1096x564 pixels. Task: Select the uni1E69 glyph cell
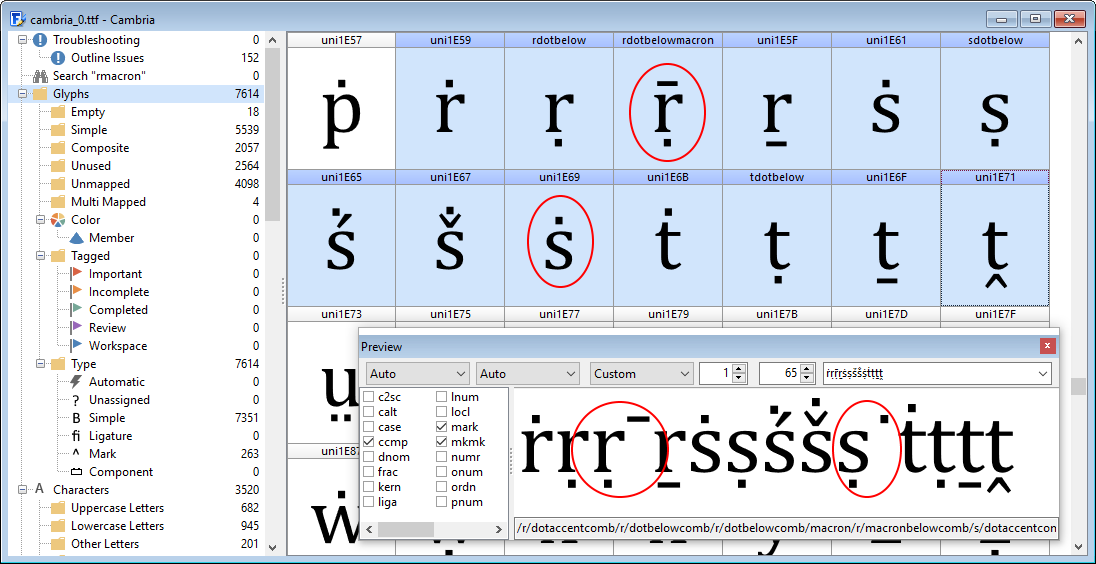(x=558, y=238)
